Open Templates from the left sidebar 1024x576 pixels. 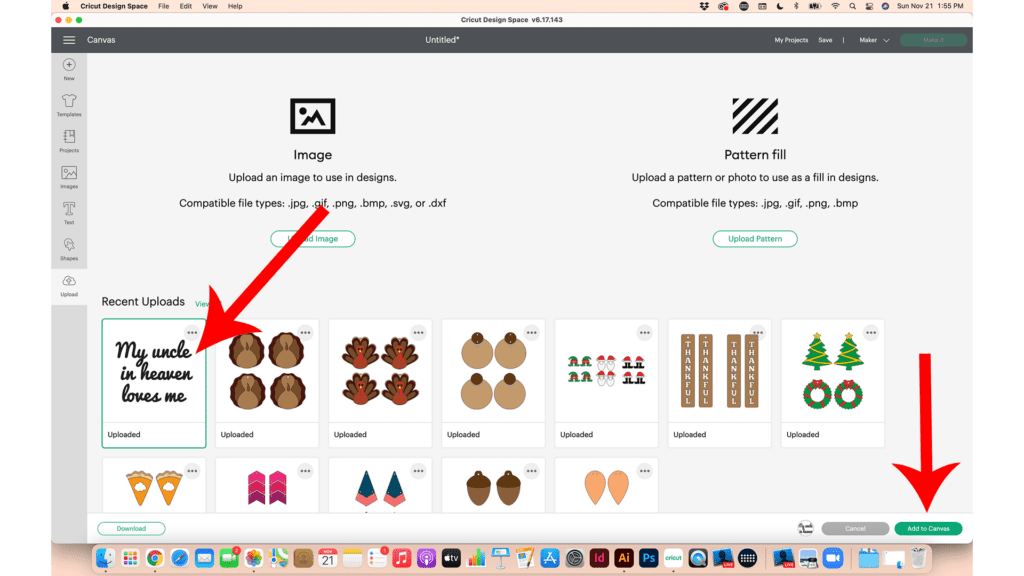click(x=69, y=104)
